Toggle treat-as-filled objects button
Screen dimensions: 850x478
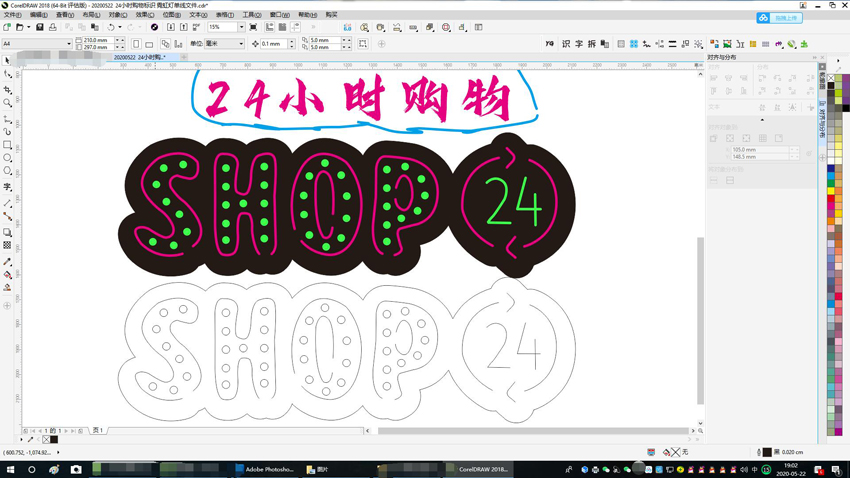(x=363, y=44)
